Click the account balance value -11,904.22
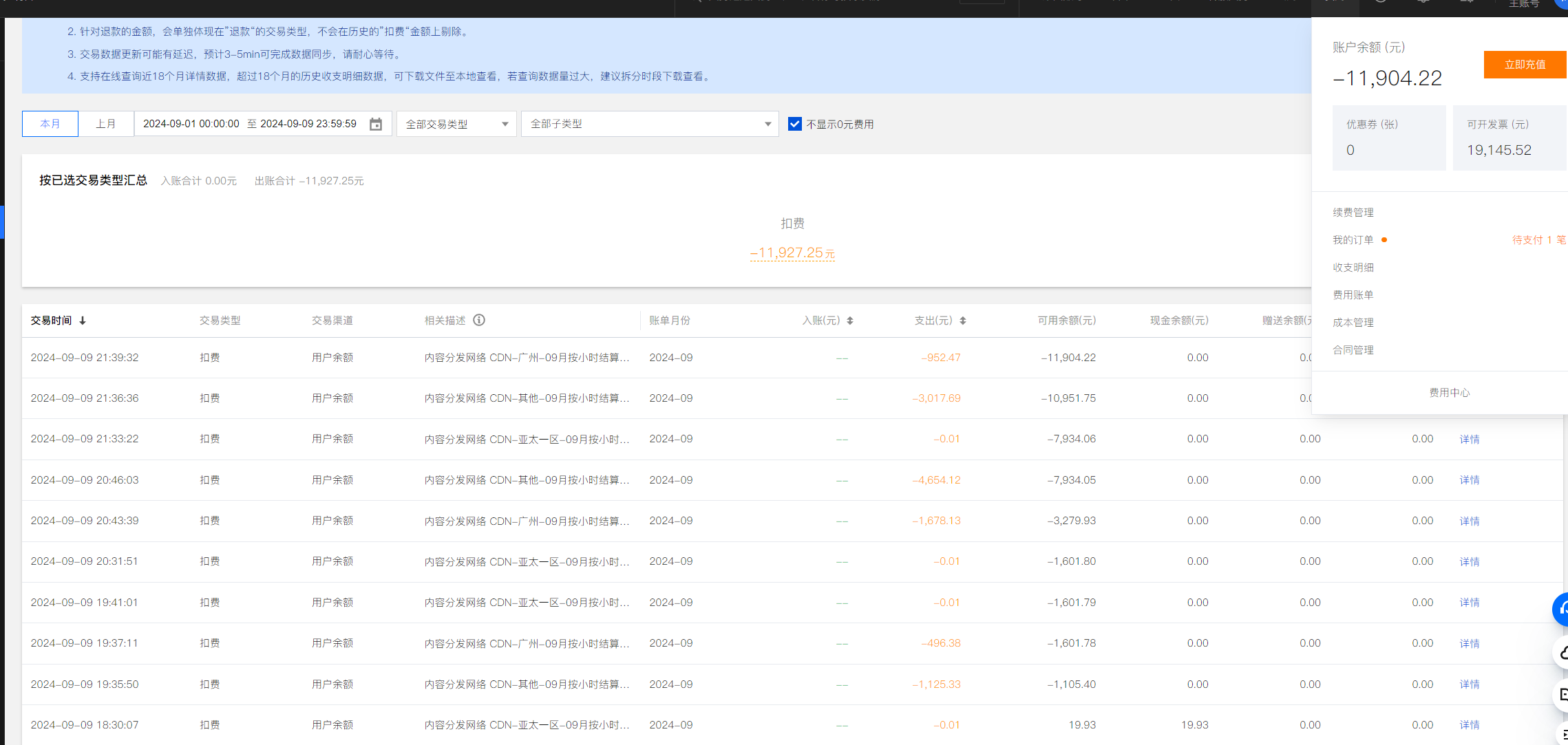 point(1387,78)
